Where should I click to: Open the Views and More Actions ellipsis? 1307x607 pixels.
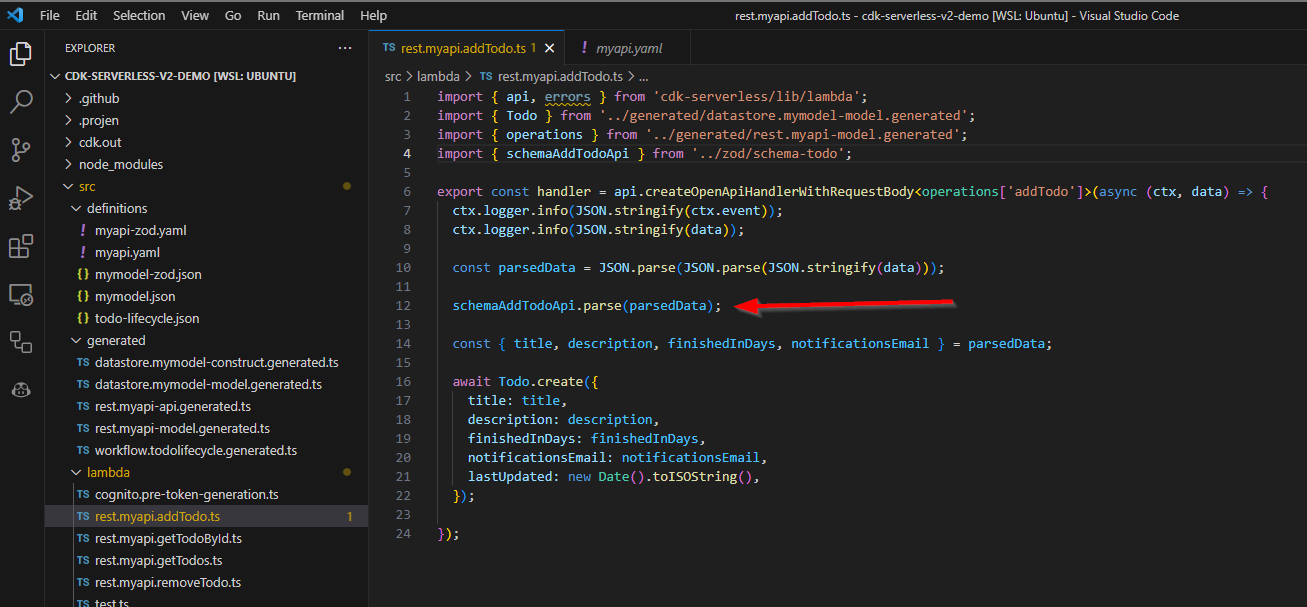(345, 47)
